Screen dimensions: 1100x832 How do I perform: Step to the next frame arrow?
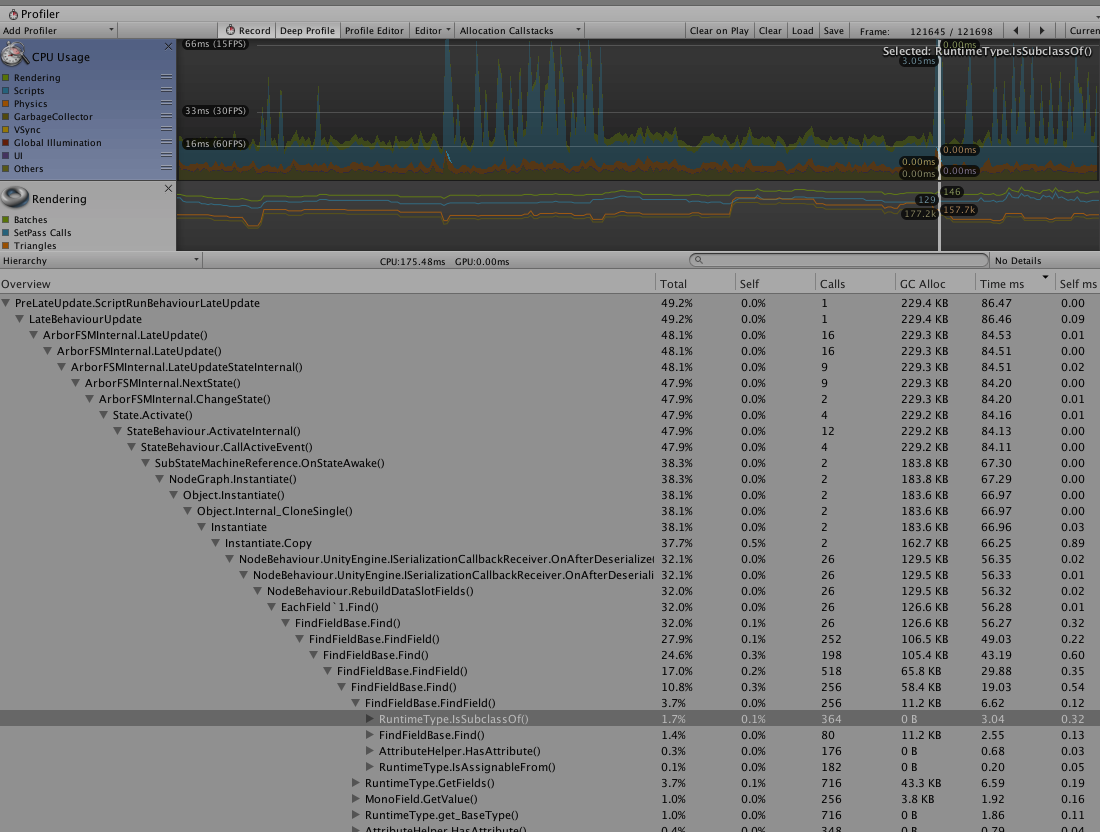[x=1042, y=31]
